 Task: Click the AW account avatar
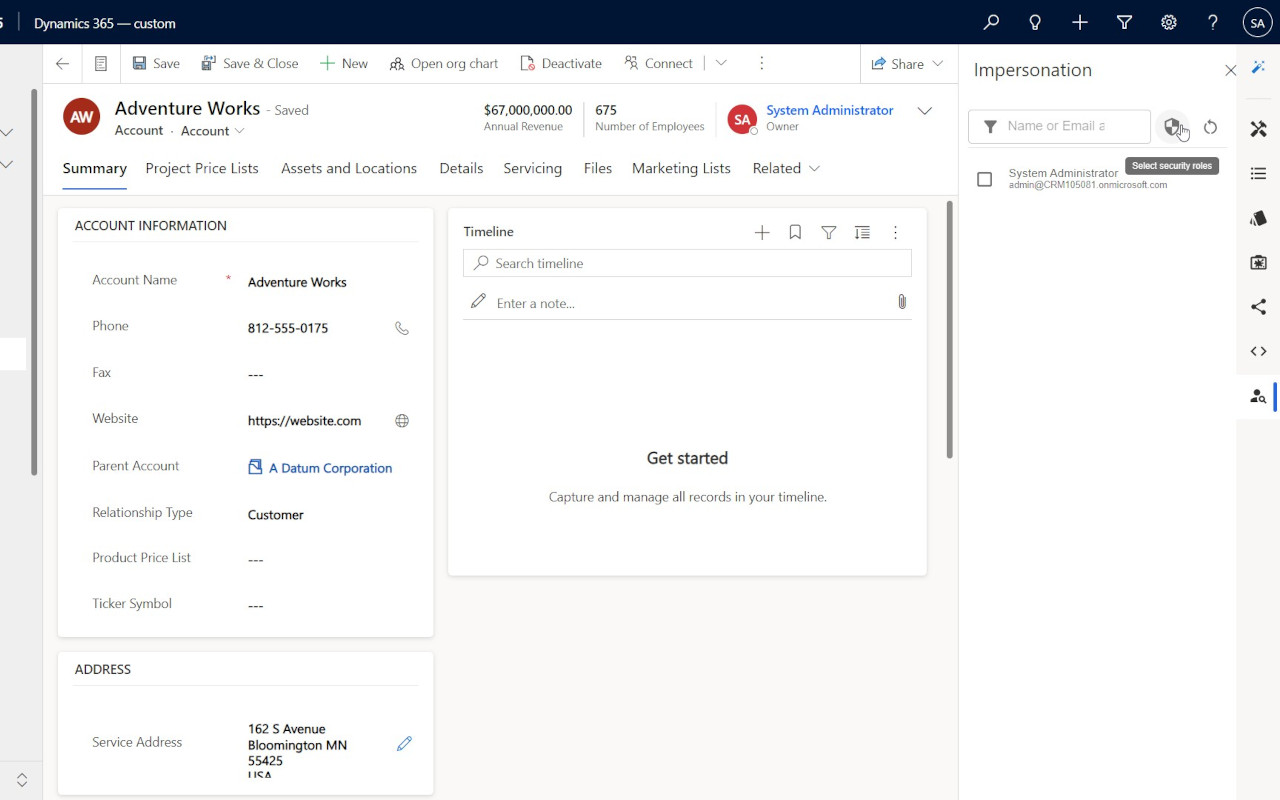[82, 116]
